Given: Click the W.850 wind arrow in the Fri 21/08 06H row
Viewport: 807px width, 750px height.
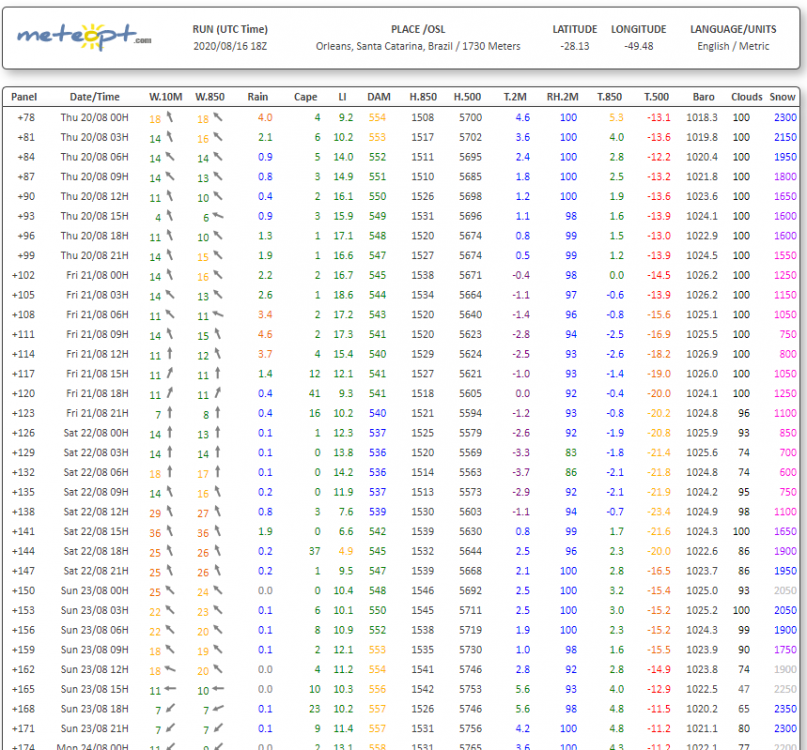Looking at the screenshot, I should point(218,314).
